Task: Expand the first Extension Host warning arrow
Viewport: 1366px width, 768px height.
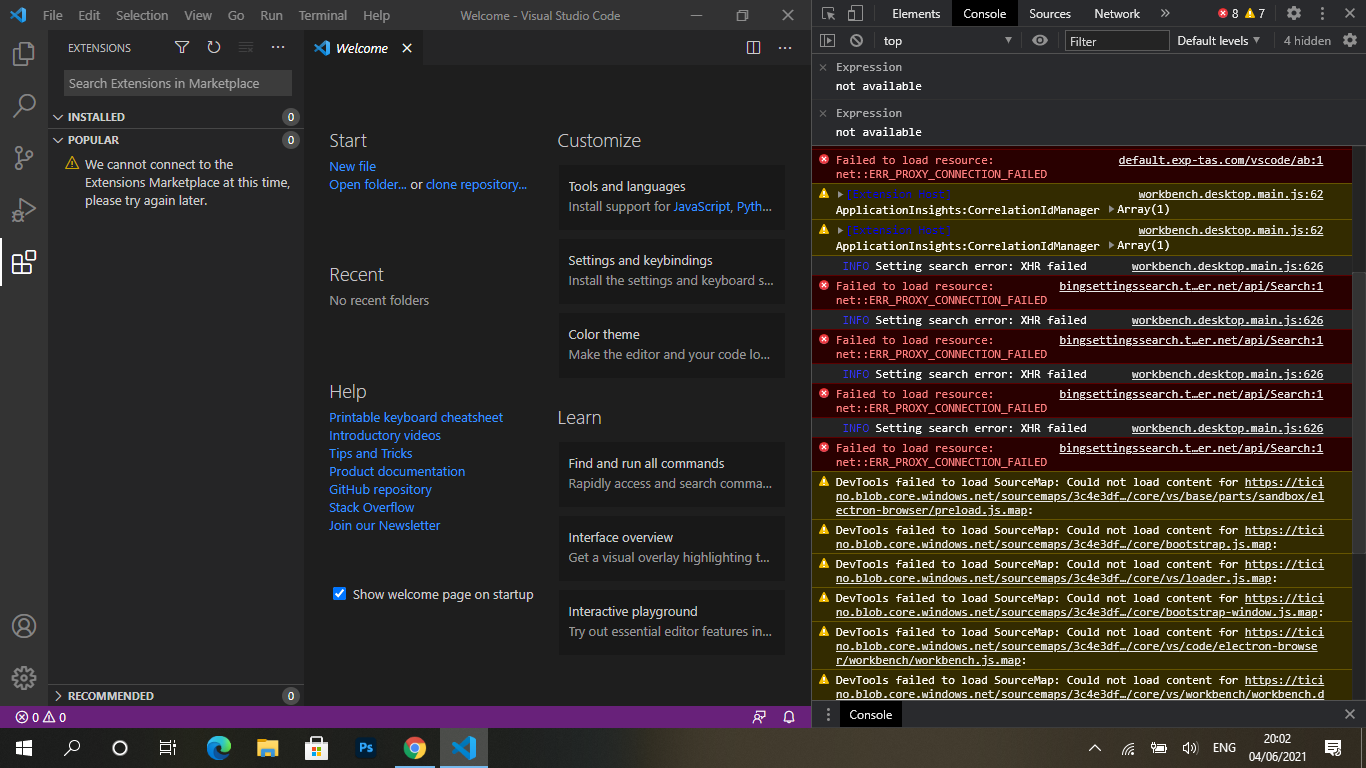Action: pos(841,194)
